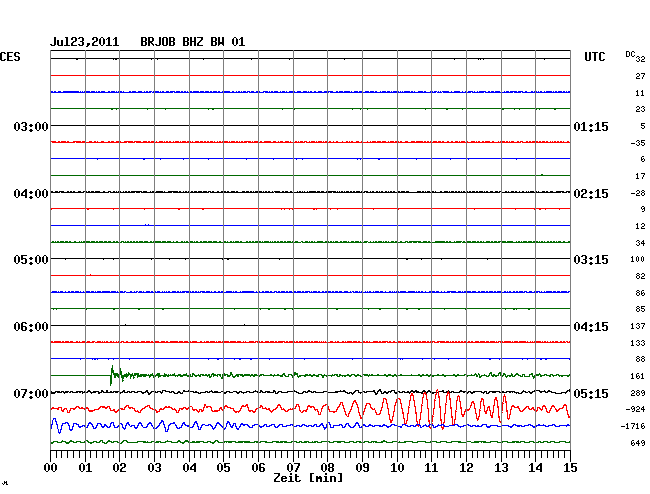Select the DC offset value -28

[x=638, y=193]
